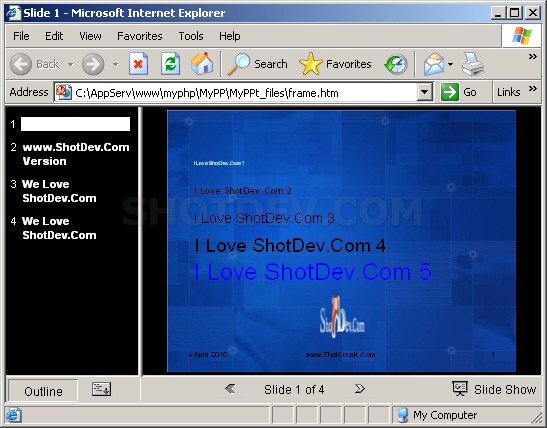This screenshot has width=547, height=428.
Task: Select outline slide 1 highlighted entry
Action: click(75, 124)
